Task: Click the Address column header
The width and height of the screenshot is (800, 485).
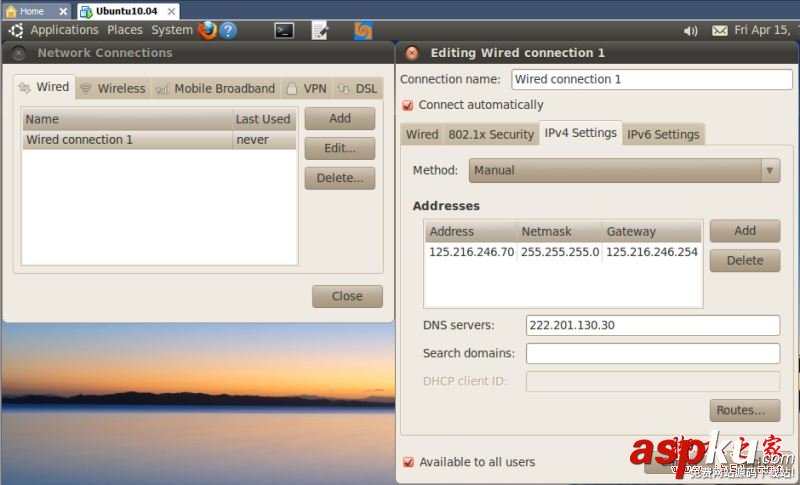Action: [x=471, y=232]
